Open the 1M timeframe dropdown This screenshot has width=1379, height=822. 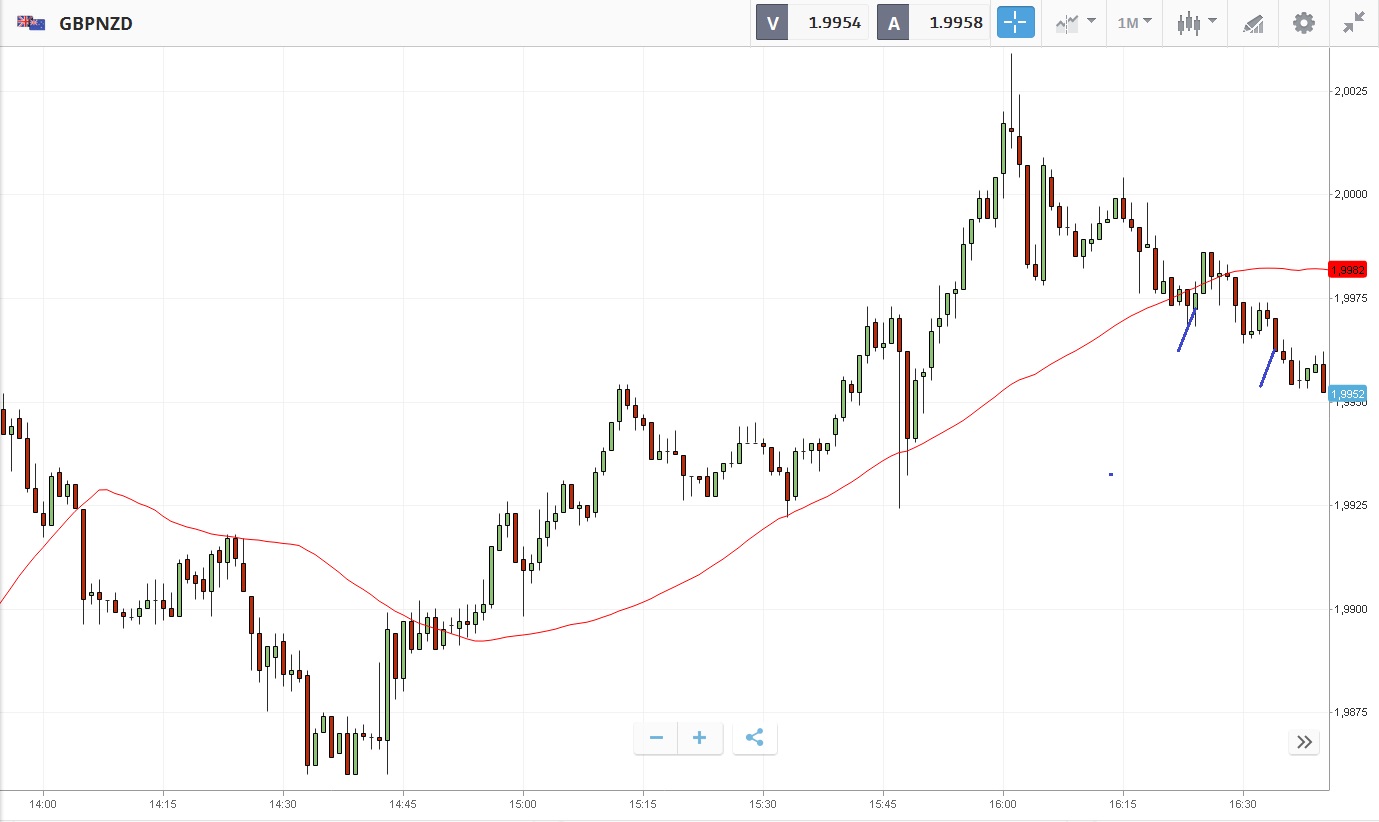[1134, 22]
